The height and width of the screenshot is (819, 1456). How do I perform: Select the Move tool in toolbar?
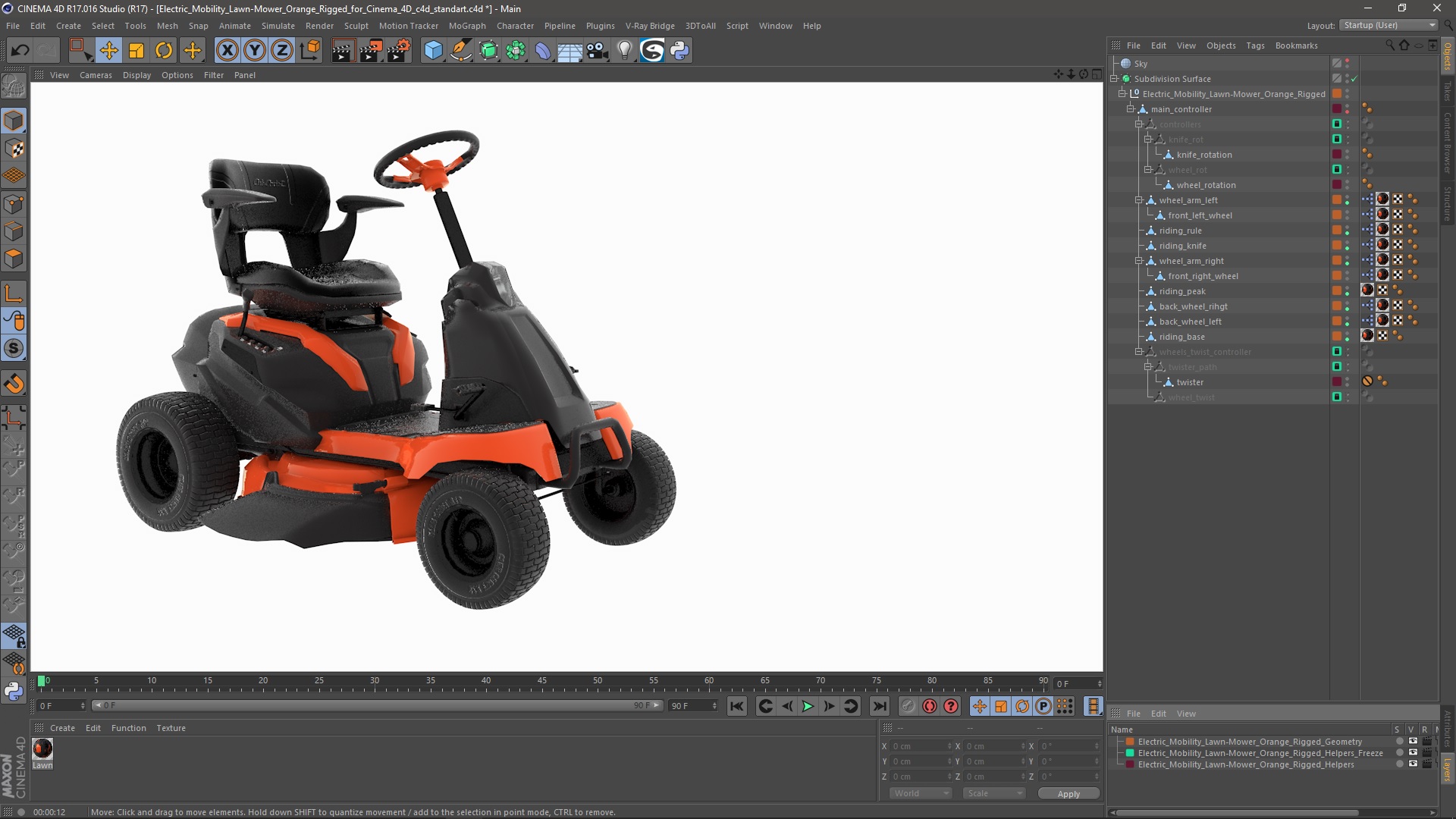[108, 49]
